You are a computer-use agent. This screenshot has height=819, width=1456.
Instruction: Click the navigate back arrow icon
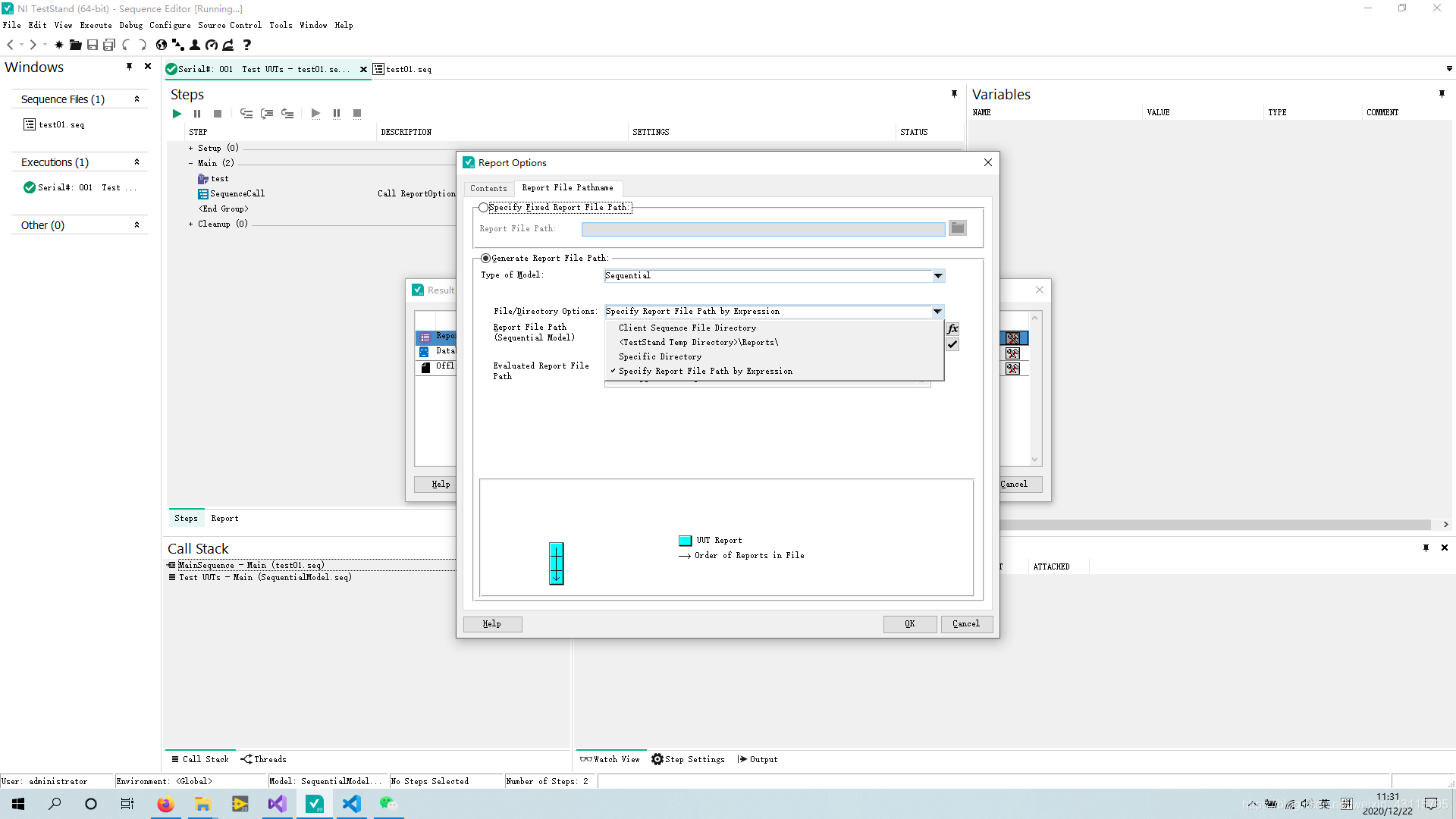tap(11, 45)
